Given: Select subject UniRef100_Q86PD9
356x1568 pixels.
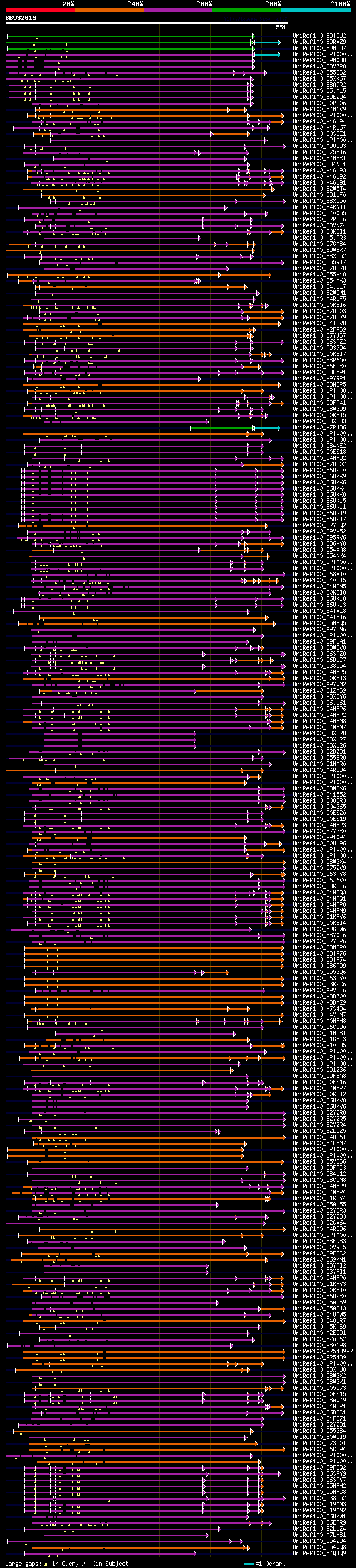Looking at the screenshot, I should [319, 966].
